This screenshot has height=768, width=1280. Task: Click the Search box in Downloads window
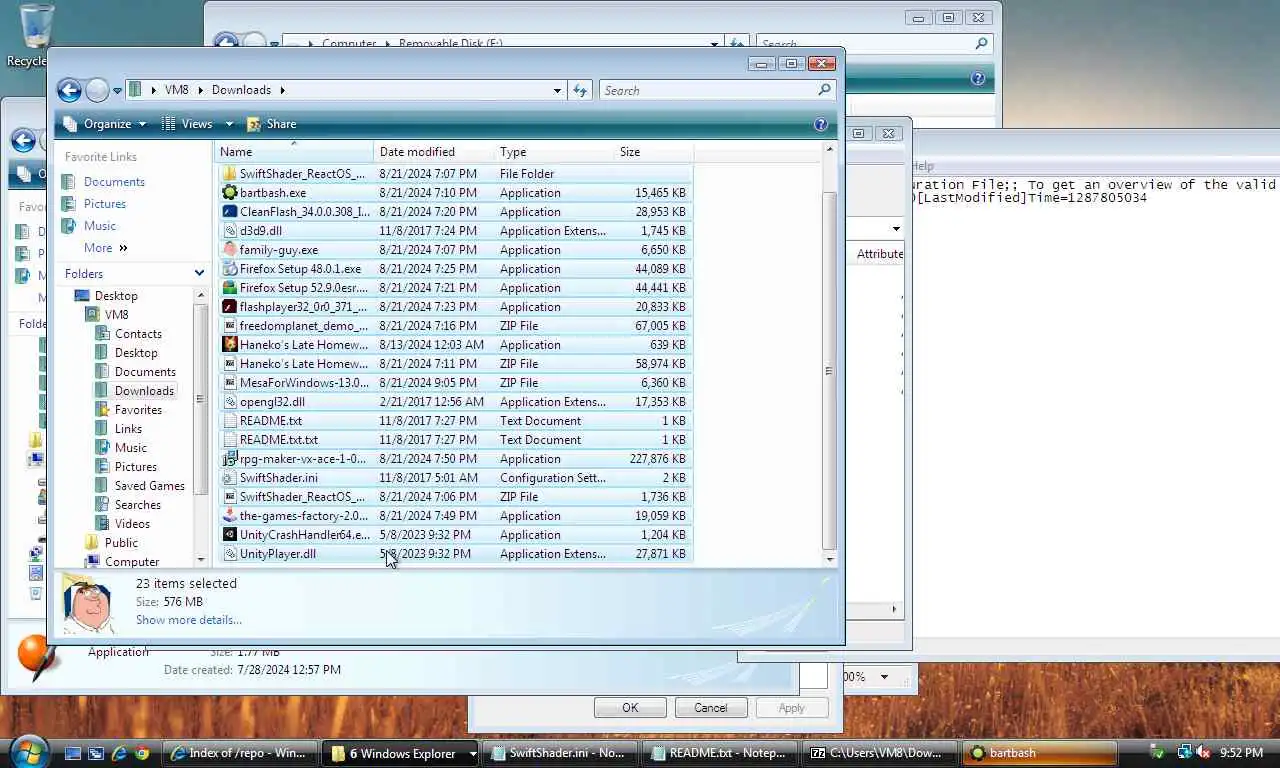coord(708,90)
